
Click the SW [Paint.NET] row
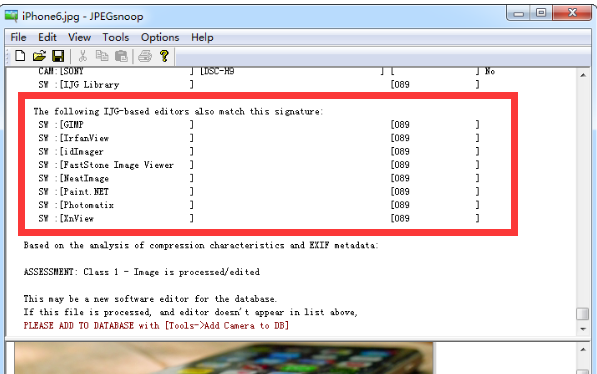259,192
